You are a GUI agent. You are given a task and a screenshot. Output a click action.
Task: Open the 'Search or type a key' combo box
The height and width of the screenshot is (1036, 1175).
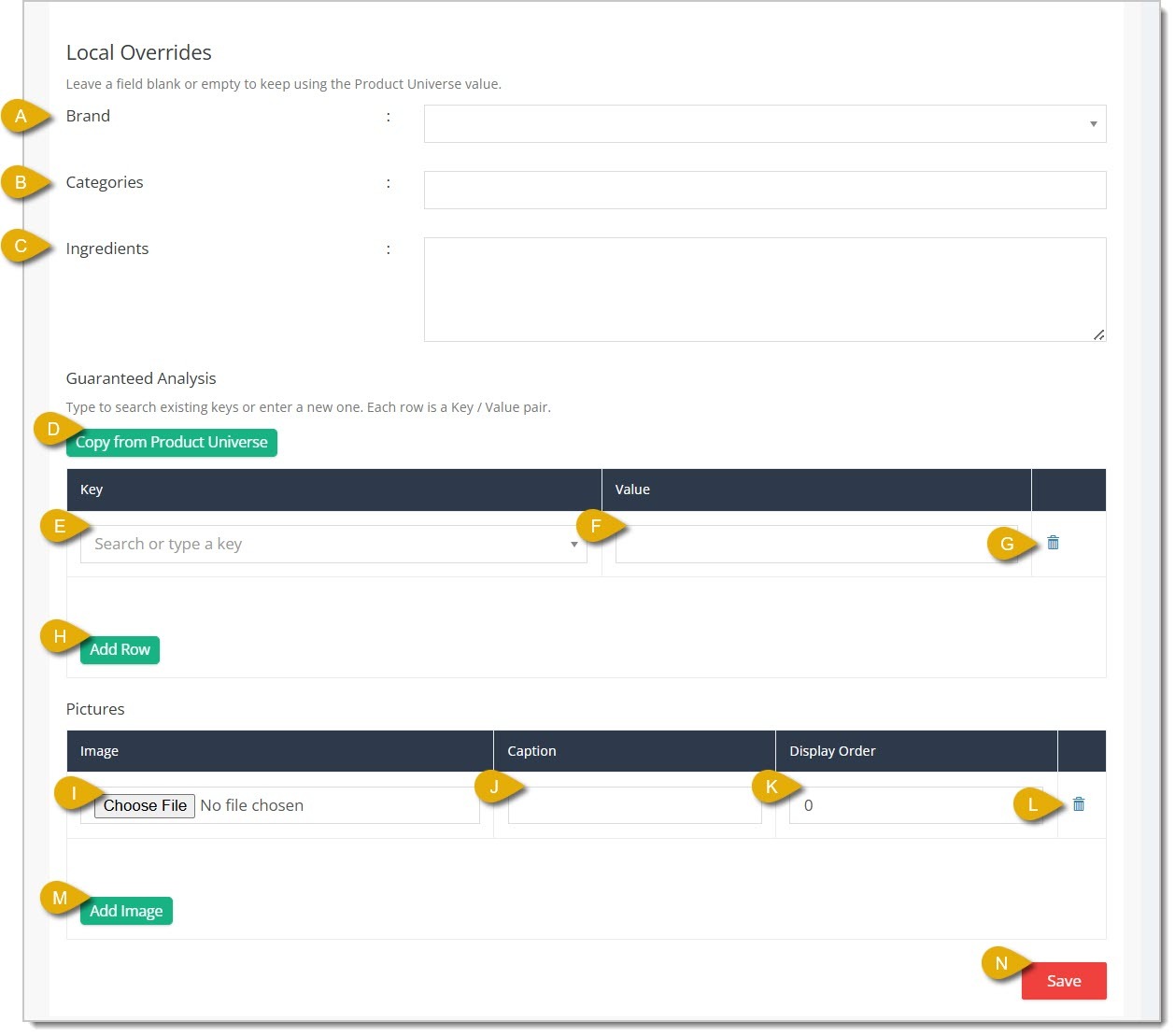pyautogui.click(x=333, y=544)
